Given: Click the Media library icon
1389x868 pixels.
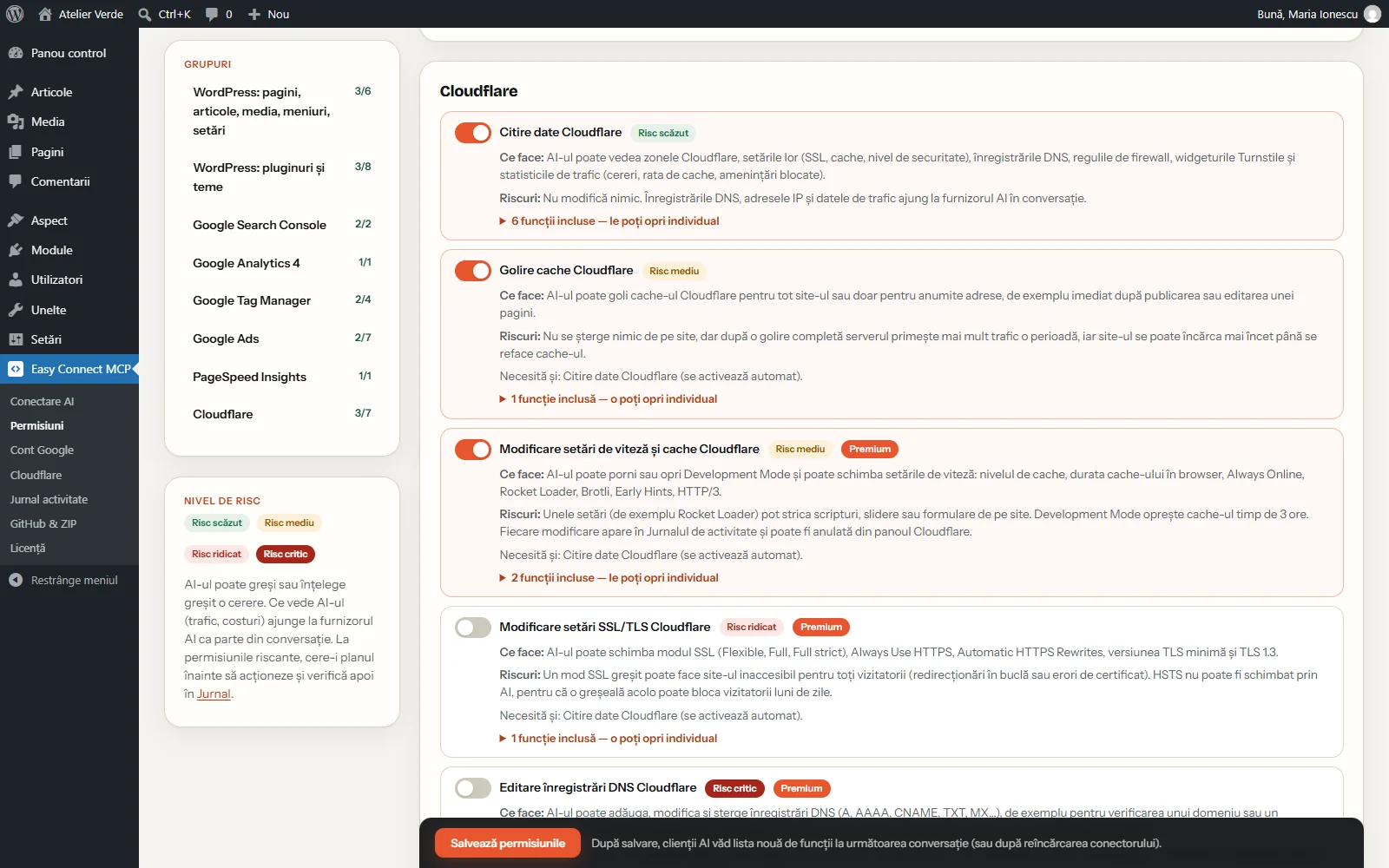Looking at the screenshot, I should (16, 122).
